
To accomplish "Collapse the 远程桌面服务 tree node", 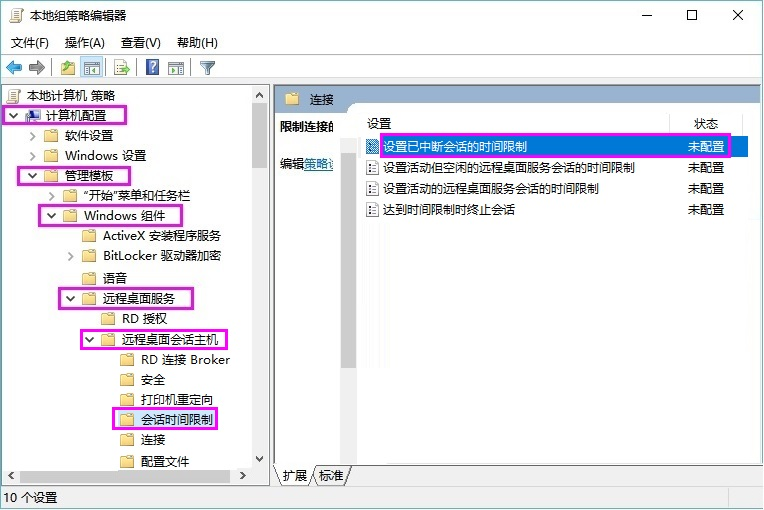I will click(70, 298).
